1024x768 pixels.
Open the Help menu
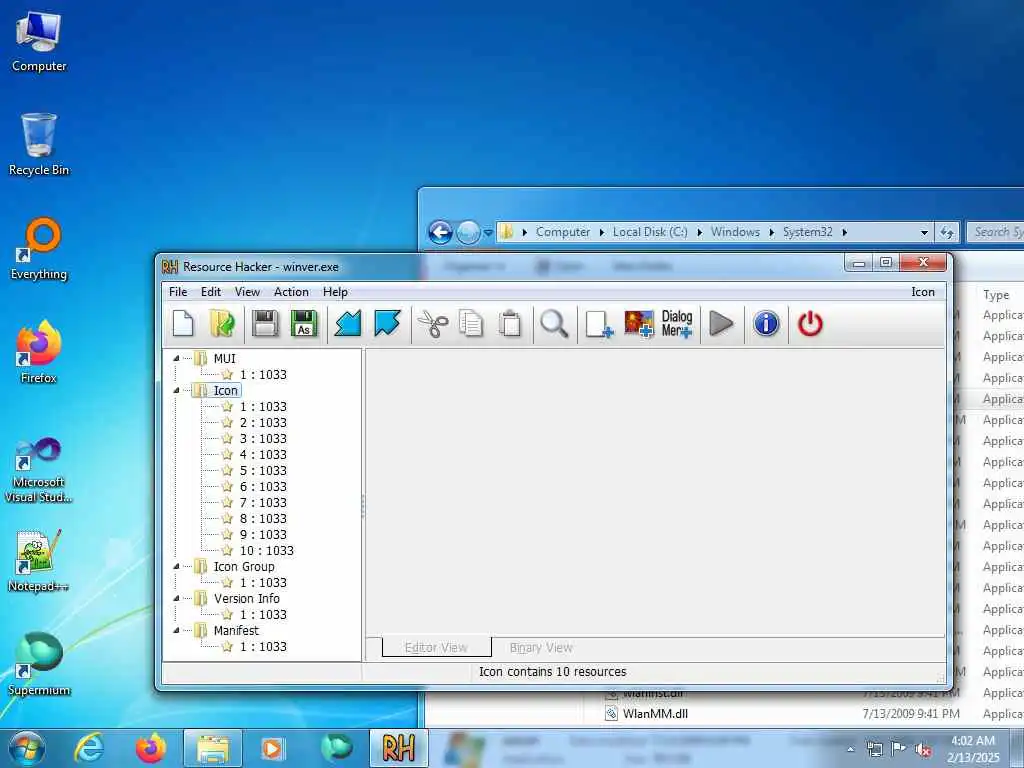335,292
